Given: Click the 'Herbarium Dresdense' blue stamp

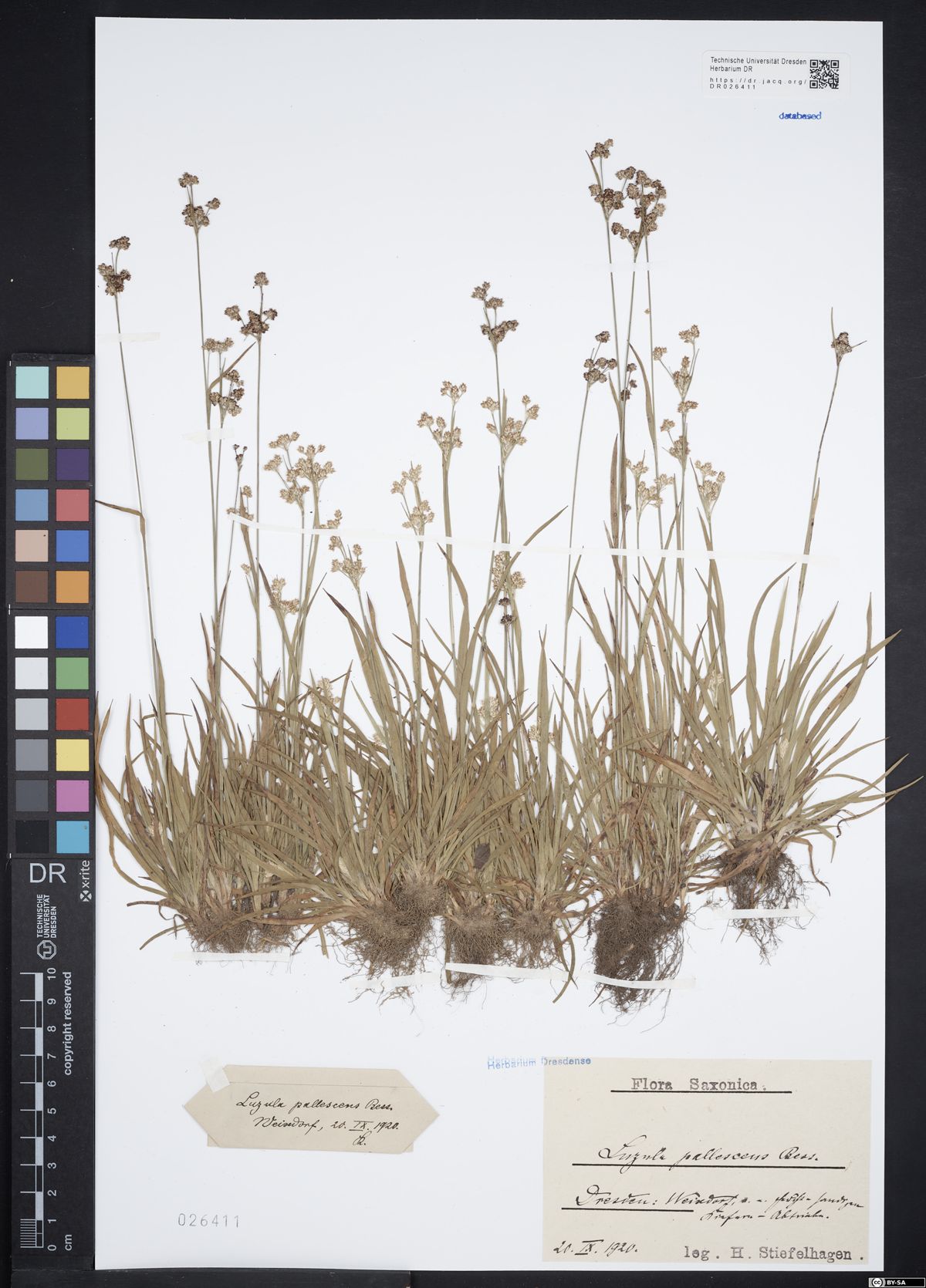Looking at the screenshot, I should coord(539,1063).
